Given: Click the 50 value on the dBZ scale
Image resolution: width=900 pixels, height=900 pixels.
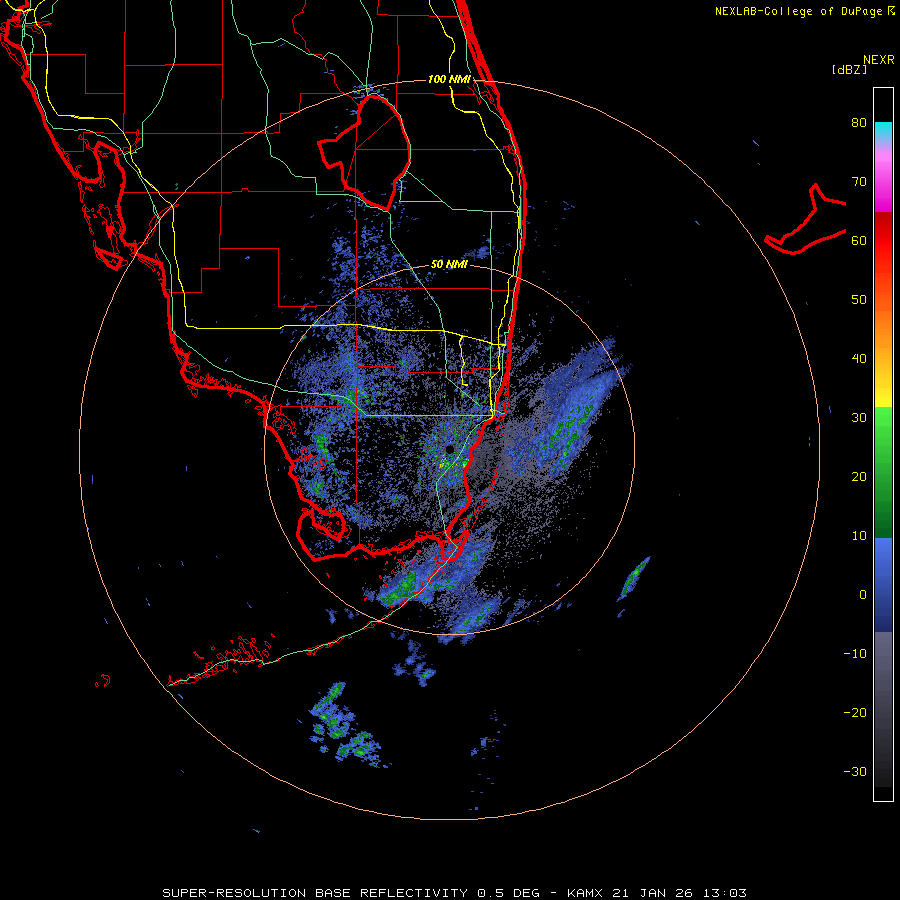Looking at the screenshot, I should [x=859, y=300].
